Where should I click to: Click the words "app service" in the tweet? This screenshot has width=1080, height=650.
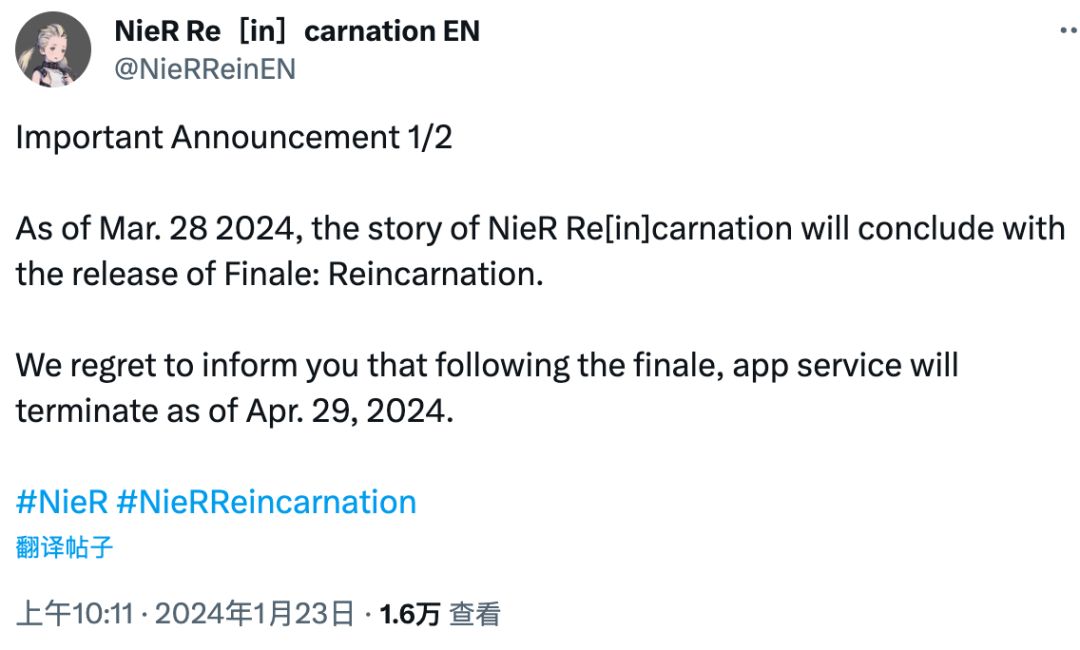(806, 366)
